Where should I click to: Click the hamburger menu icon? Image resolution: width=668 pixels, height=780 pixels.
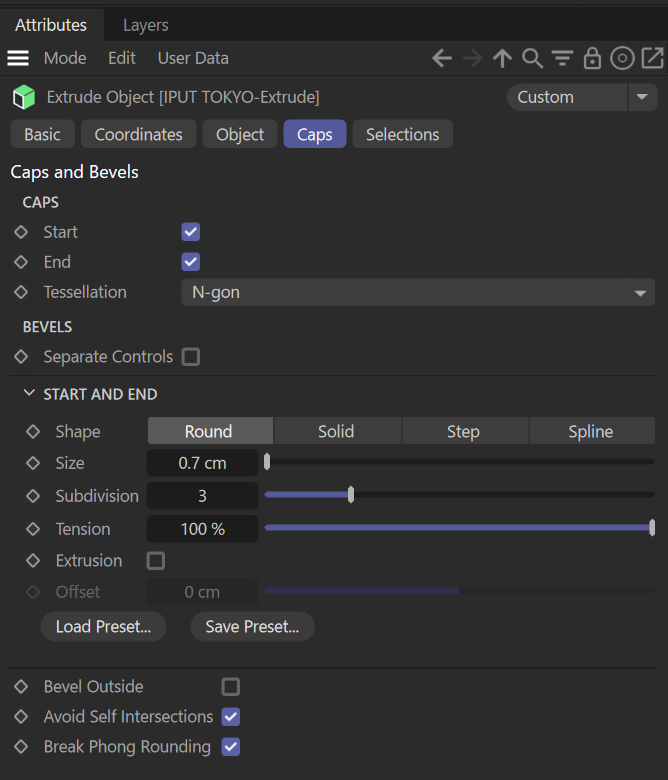[x=18, y=58]
